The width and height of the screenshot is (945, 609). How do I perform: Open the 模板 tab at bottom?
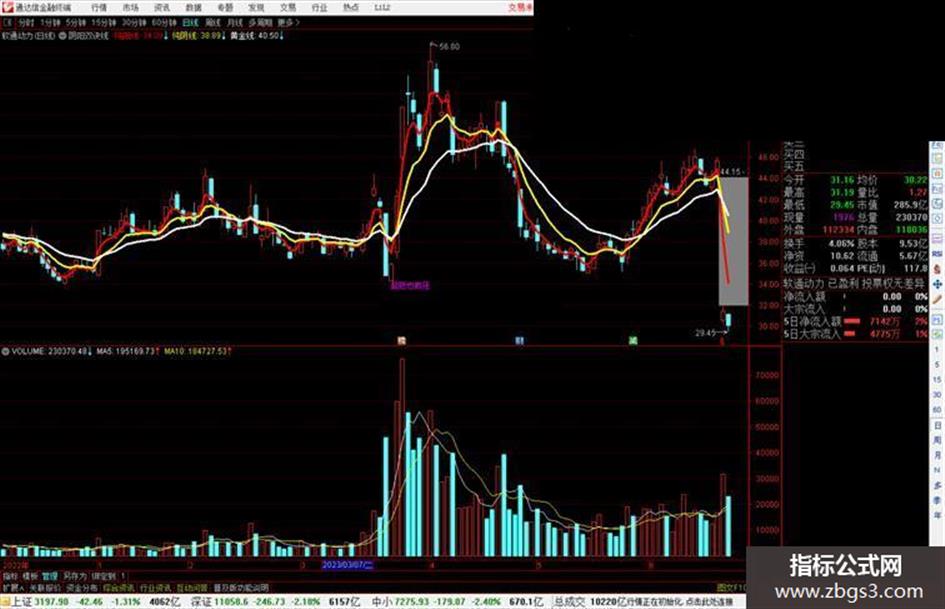(30, 576)
